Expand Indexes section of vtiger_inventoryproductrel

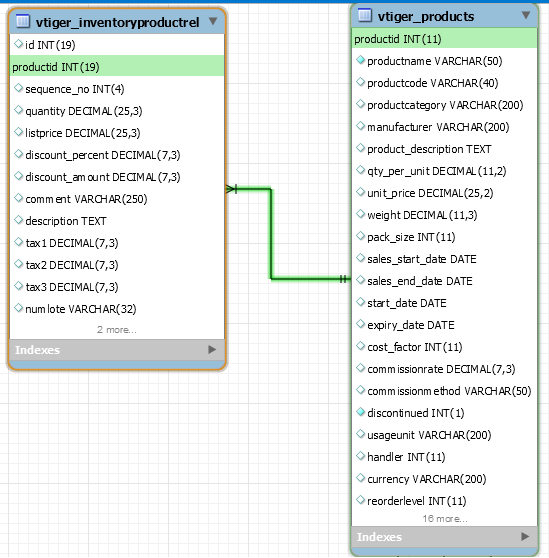(x=212, y=349)
